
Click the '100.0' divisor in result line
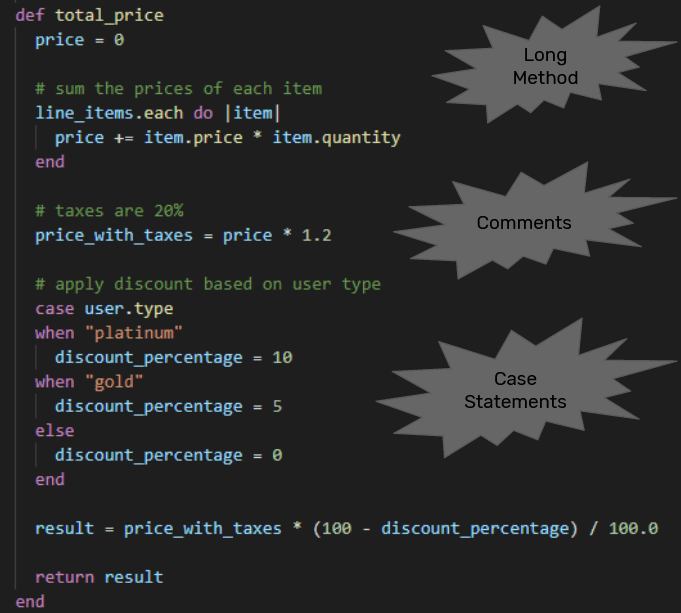click(x=634, y=529)
